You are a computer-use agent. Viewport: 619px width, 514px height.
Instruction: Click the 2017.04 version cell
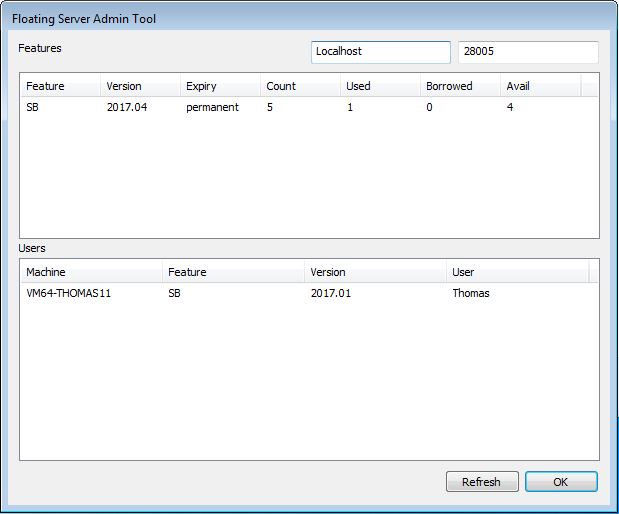pos(125,108)
